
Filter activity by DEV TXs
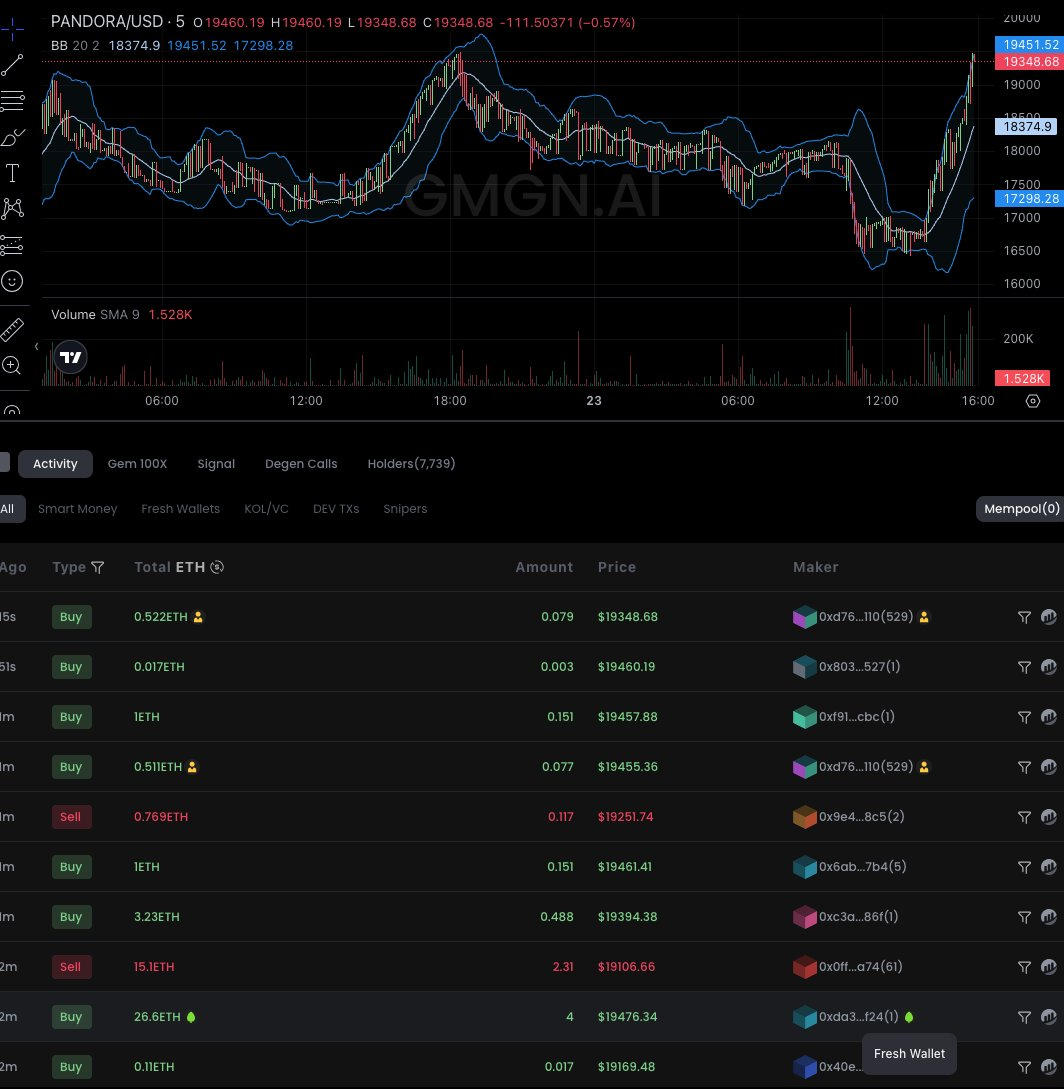click(335, 509)
